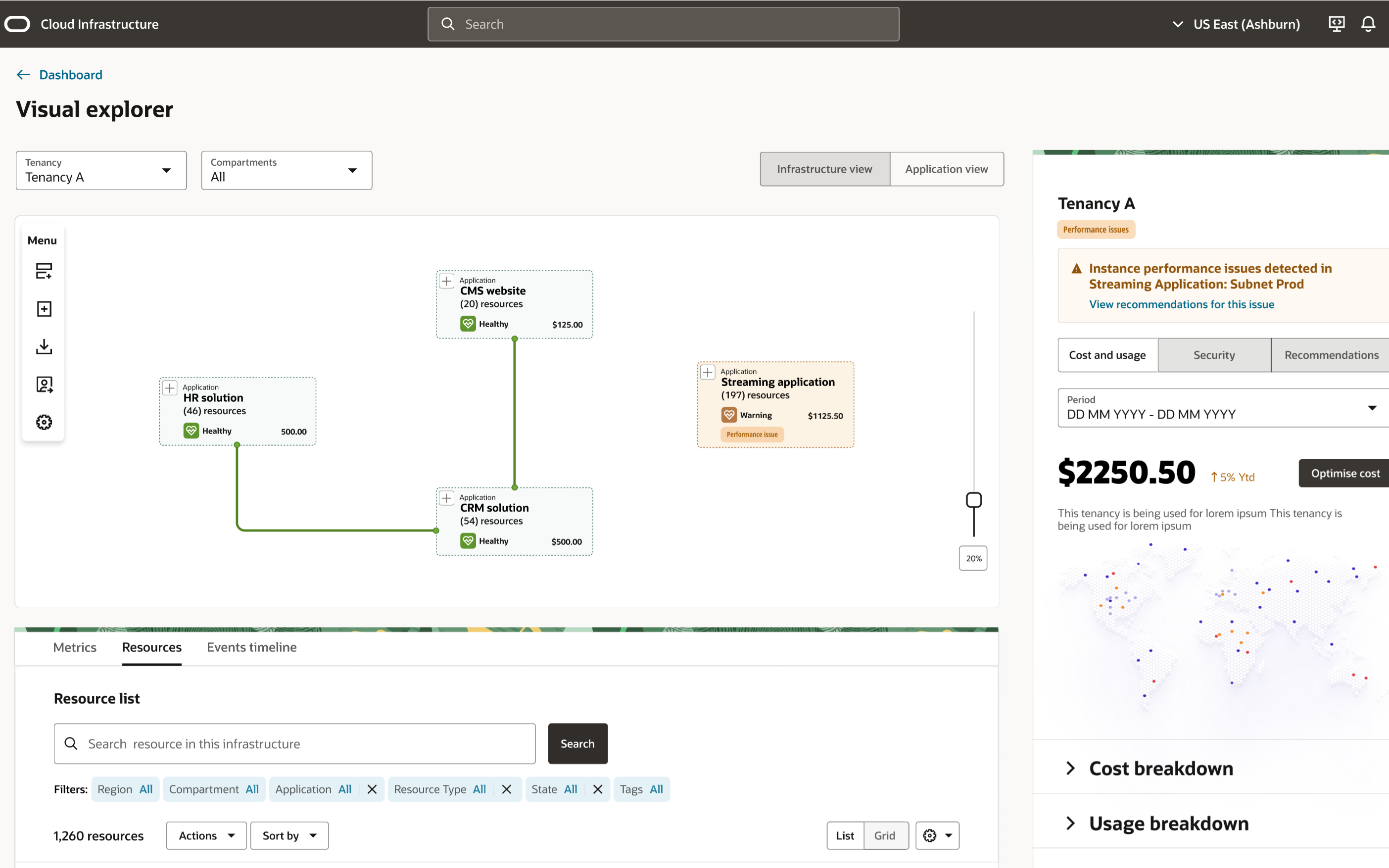Open recommendations for the Subnet Prod issue
This screenshot has width=1389, height=868.
click(1181, 304)
